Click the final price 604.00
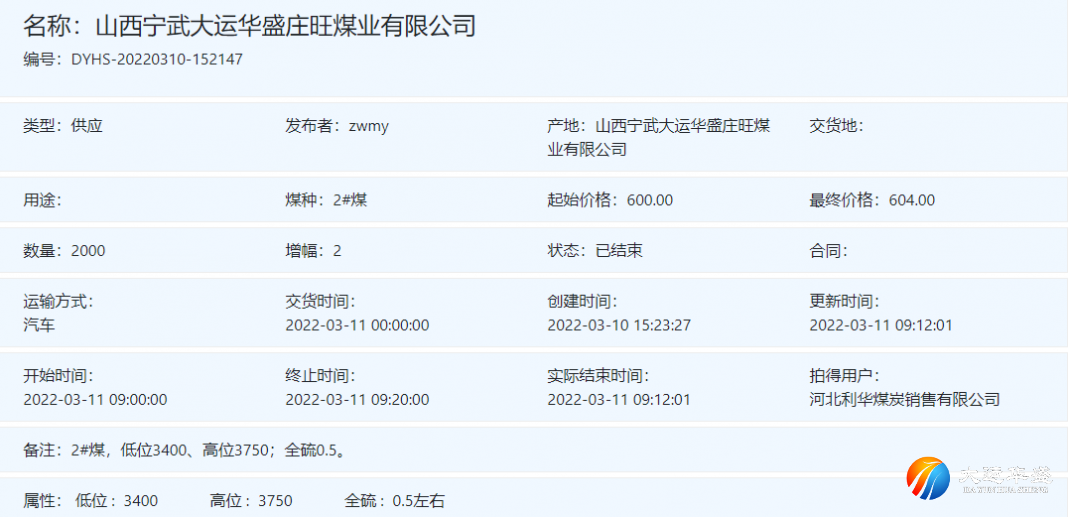The width and height of the screenshot is (1068, 517). [x=912, y=200]
